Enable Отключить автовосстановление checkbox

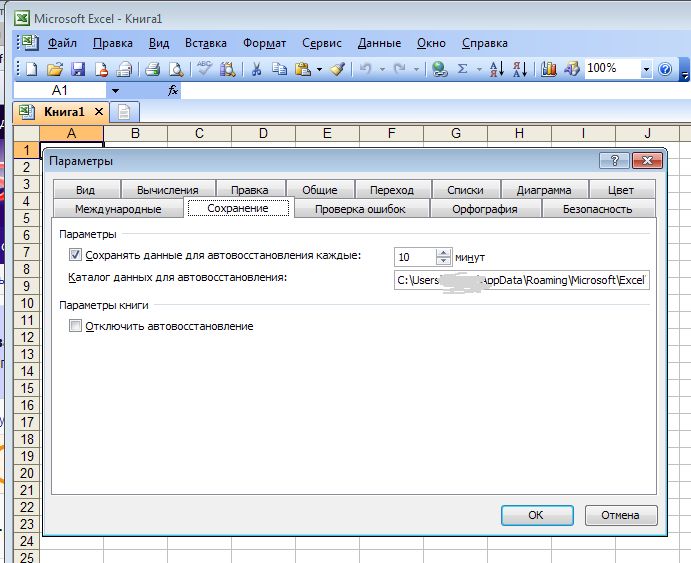(x=75, y=326)
